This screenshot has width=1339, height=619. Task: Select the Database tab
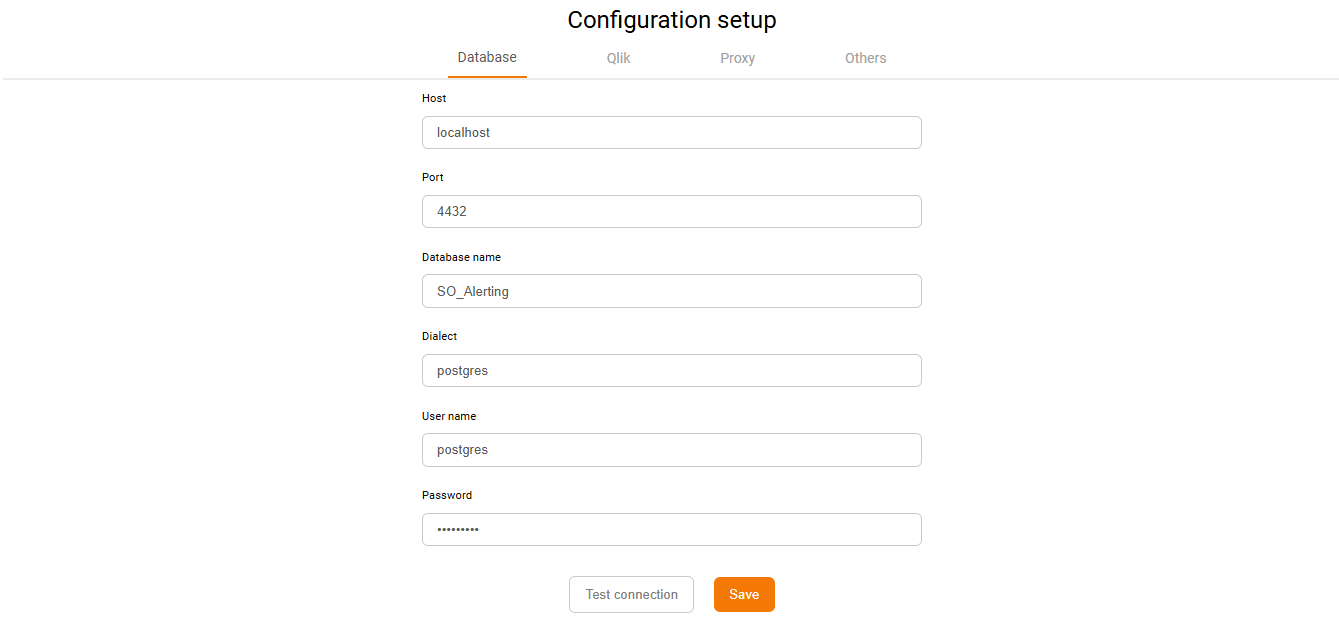tap(487, 57)
